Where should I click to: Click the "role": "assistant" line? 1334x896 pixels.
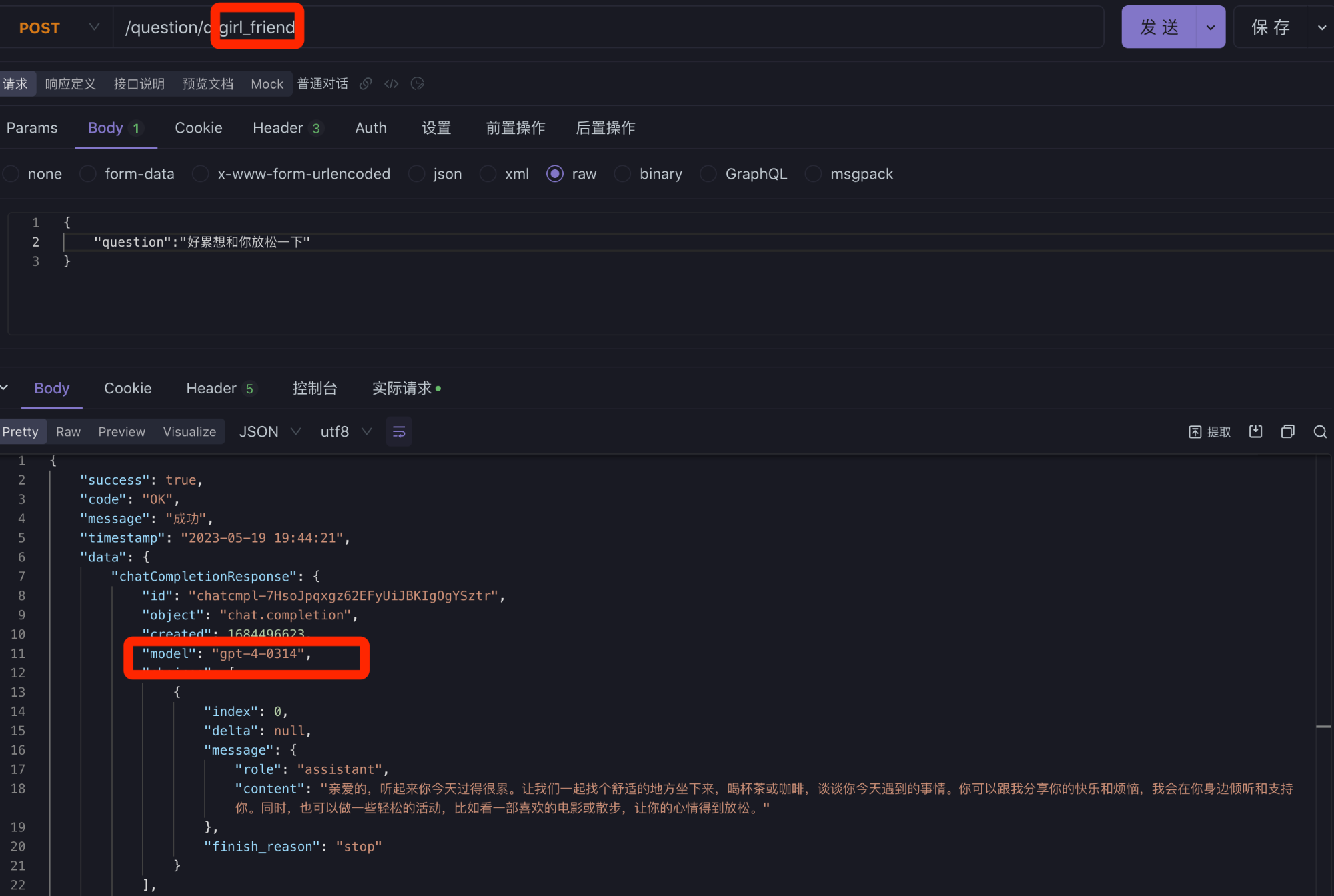tap(311, 770)
